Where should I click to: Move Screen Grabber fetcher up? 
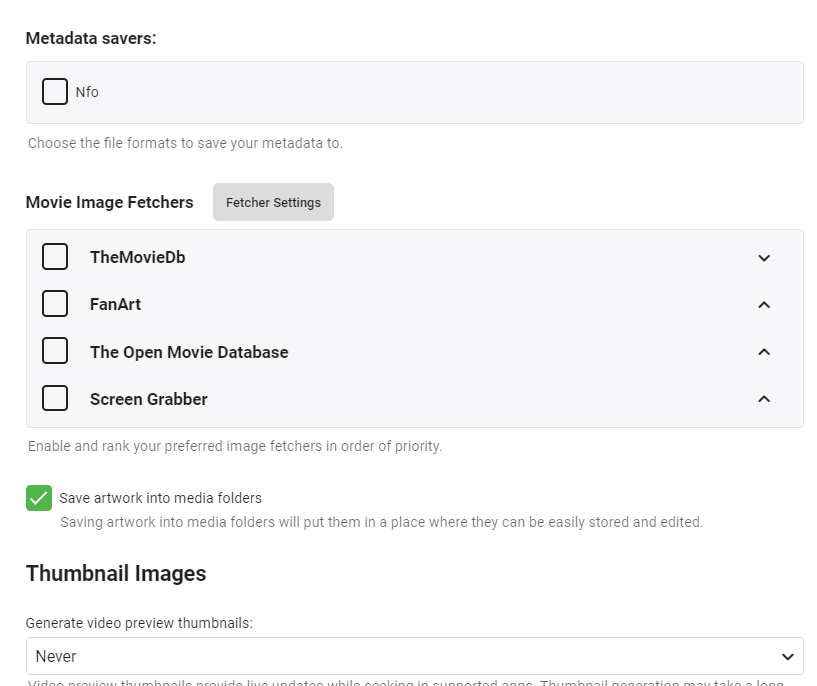(x=764, y=399)
